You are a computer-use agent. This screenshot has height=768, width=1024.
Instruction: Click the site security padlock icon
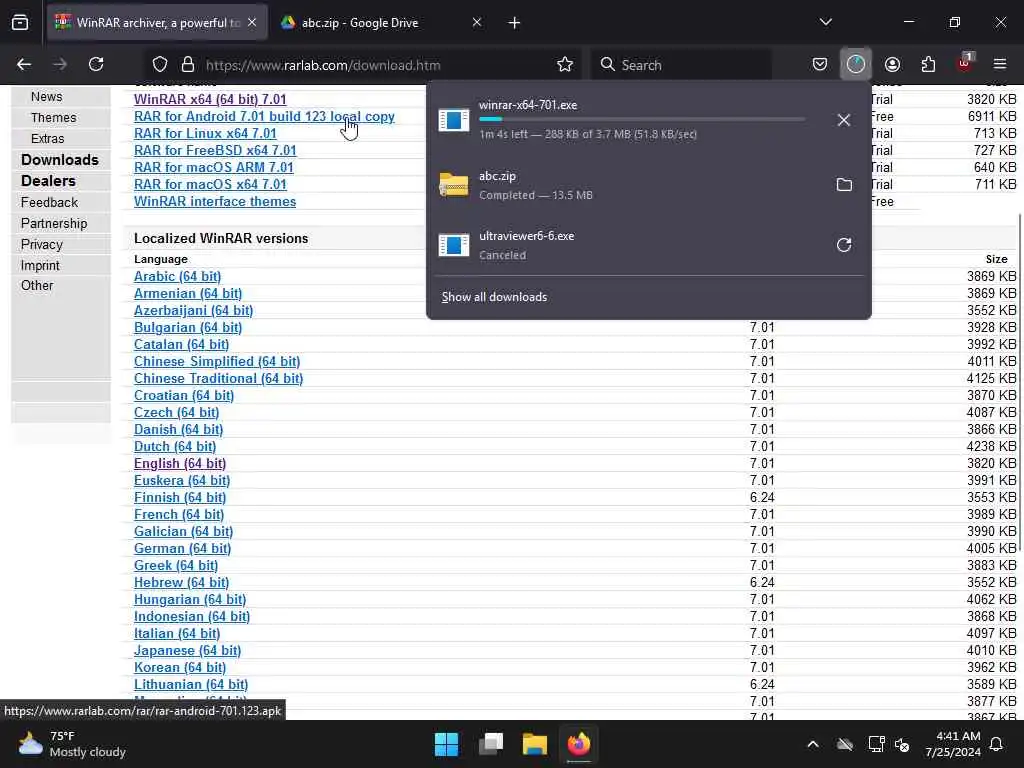[188, 65]
